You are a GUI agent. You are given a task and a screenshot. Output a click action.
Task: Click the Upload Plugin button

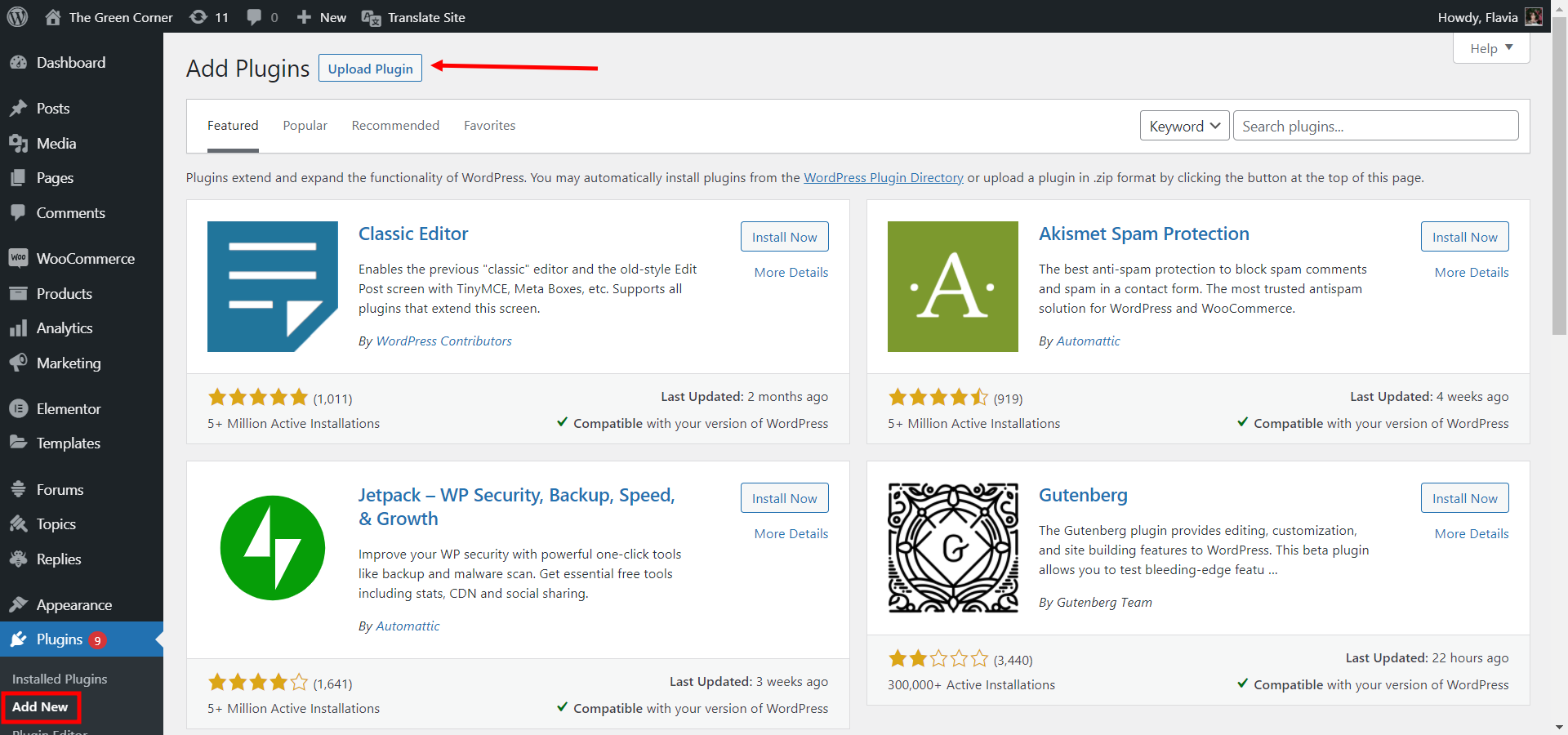(370, 69)
